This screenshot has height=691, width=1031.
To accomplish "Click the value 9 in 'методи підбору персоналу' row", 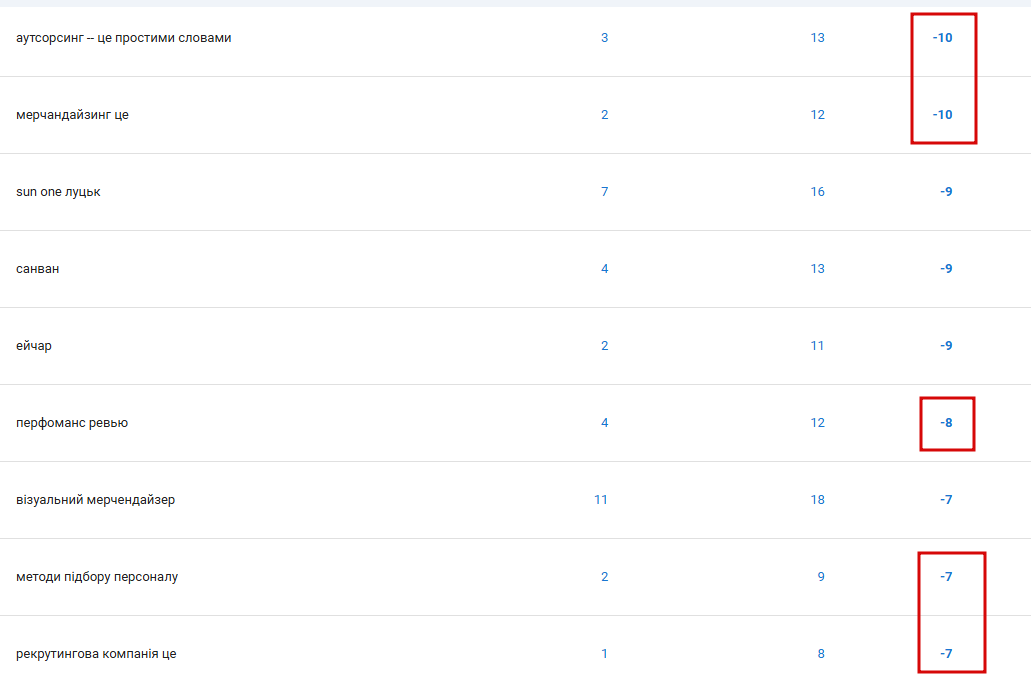I will [x=821, y=577].
